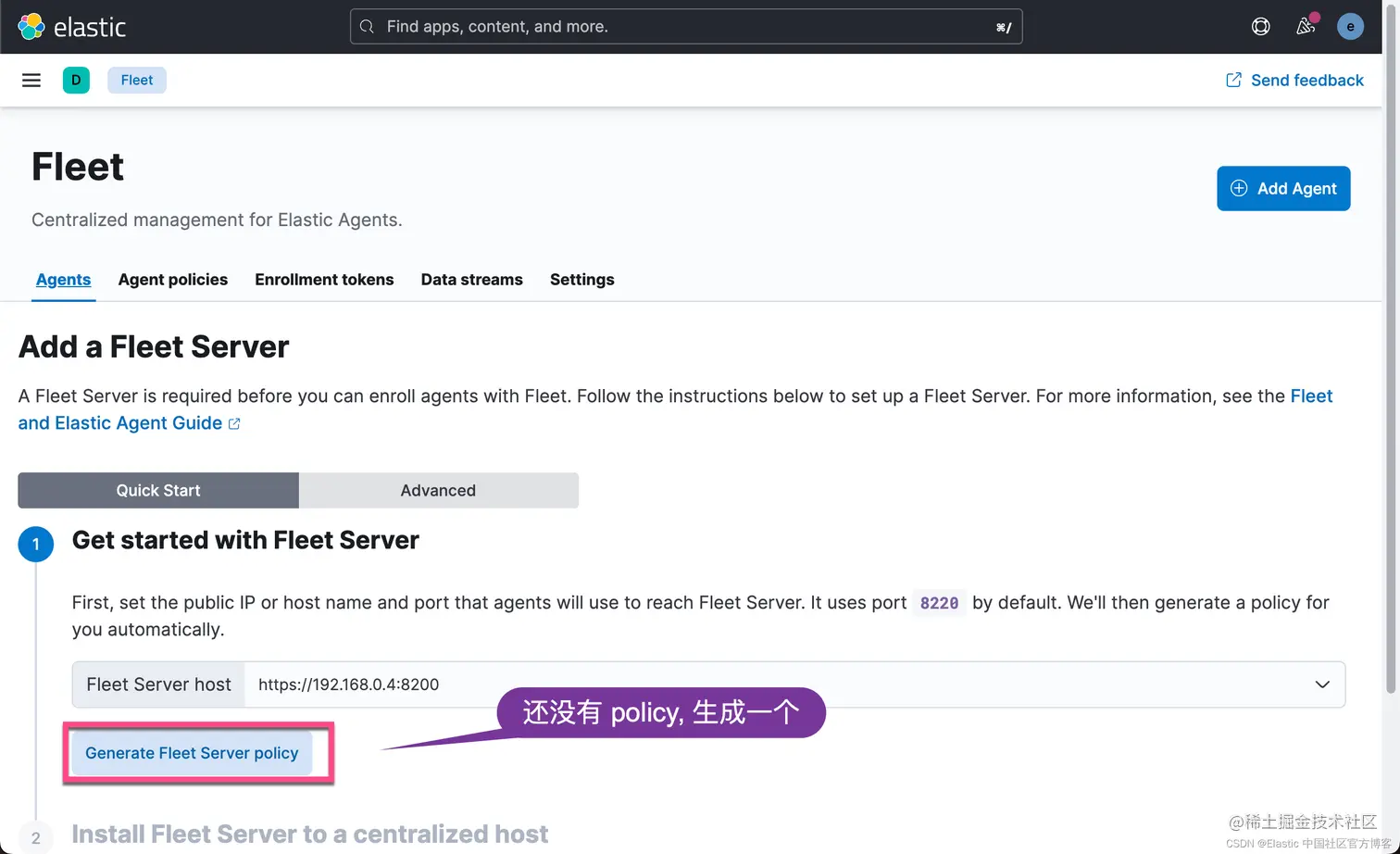
Task: Open the Data streams tab
Action: click(x=472, y=280)
